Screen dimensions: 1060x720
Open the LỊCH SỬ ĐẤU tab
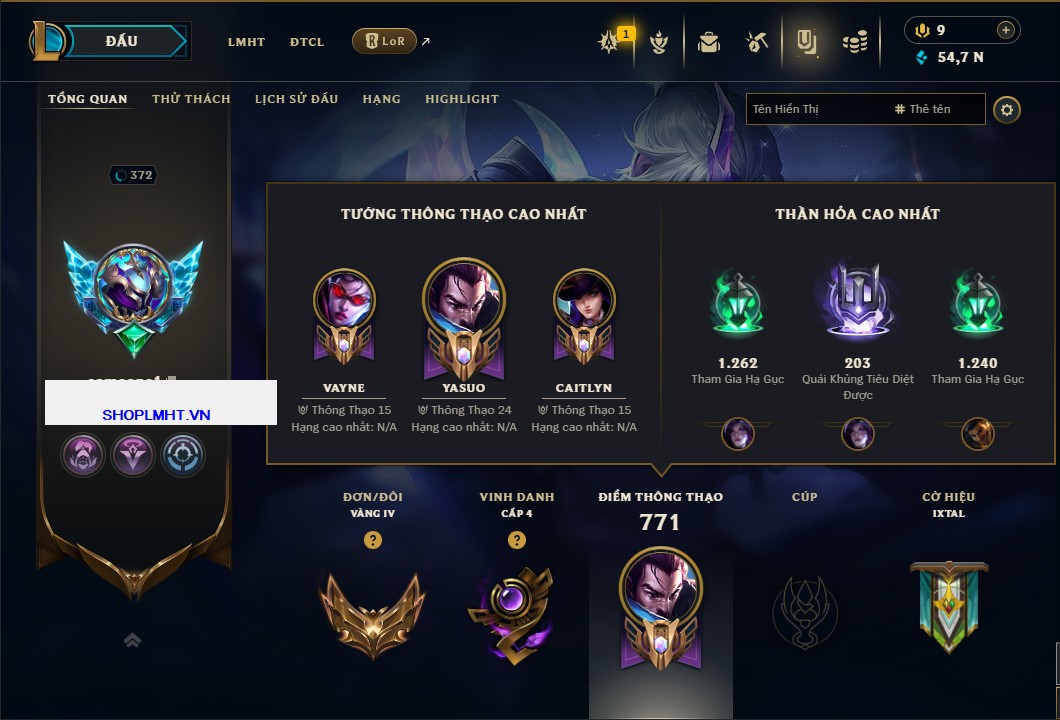(x=296, y=99)
